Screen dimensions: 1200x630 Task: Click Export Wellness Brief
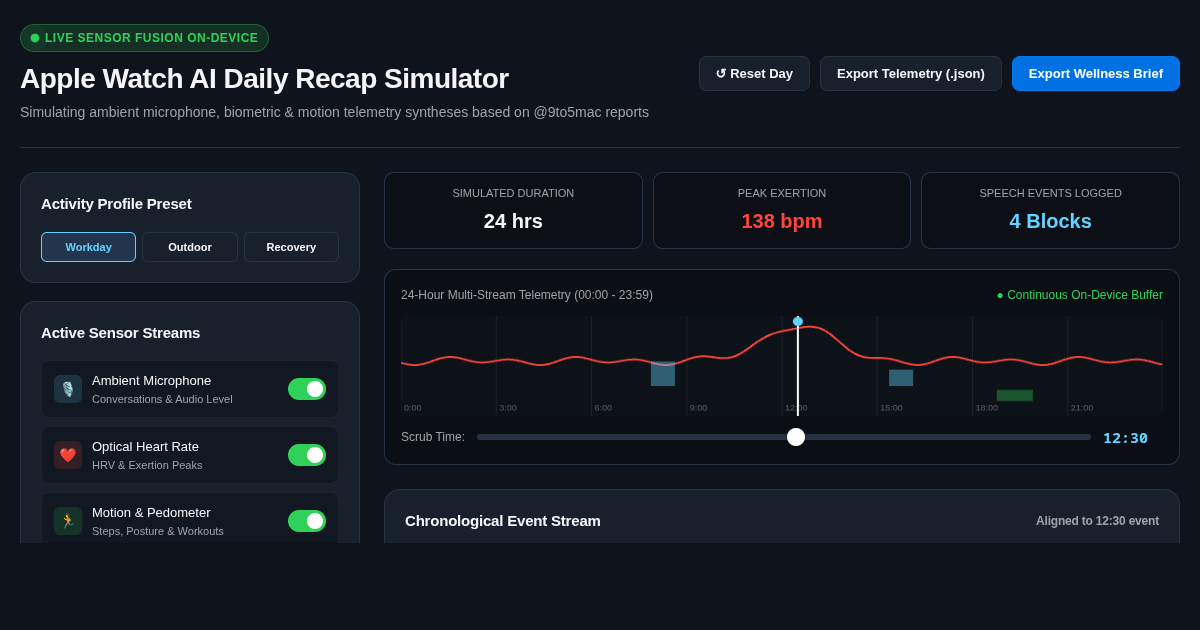point(1096,74)
